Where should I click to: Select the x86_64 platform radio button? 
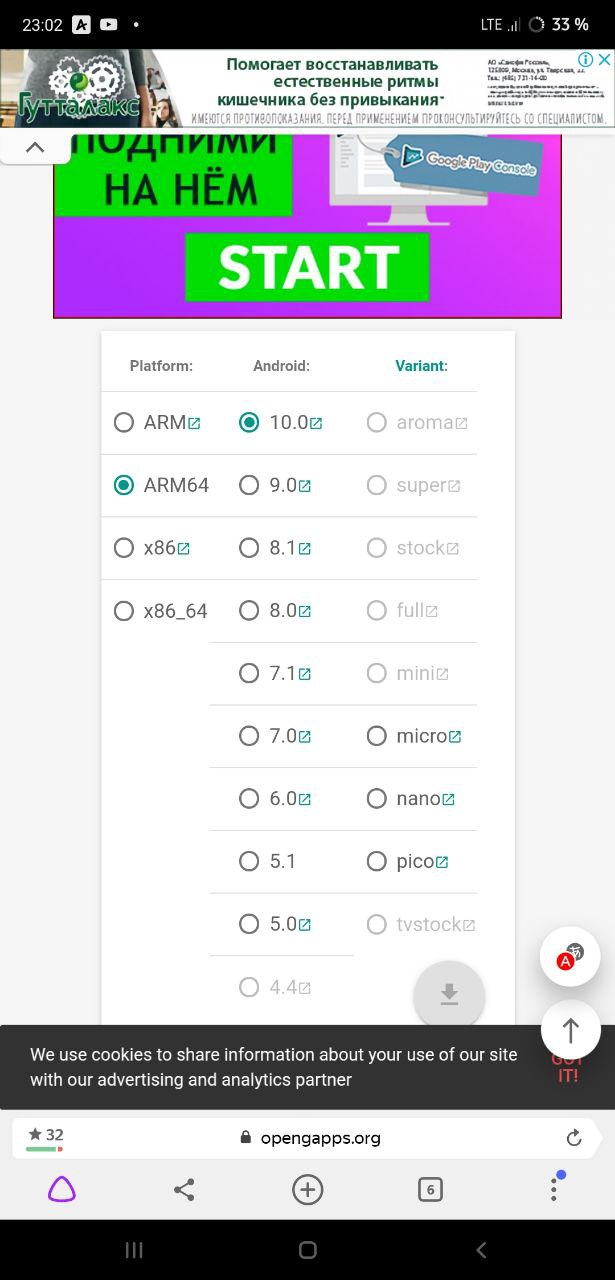(x=124, y=611)
